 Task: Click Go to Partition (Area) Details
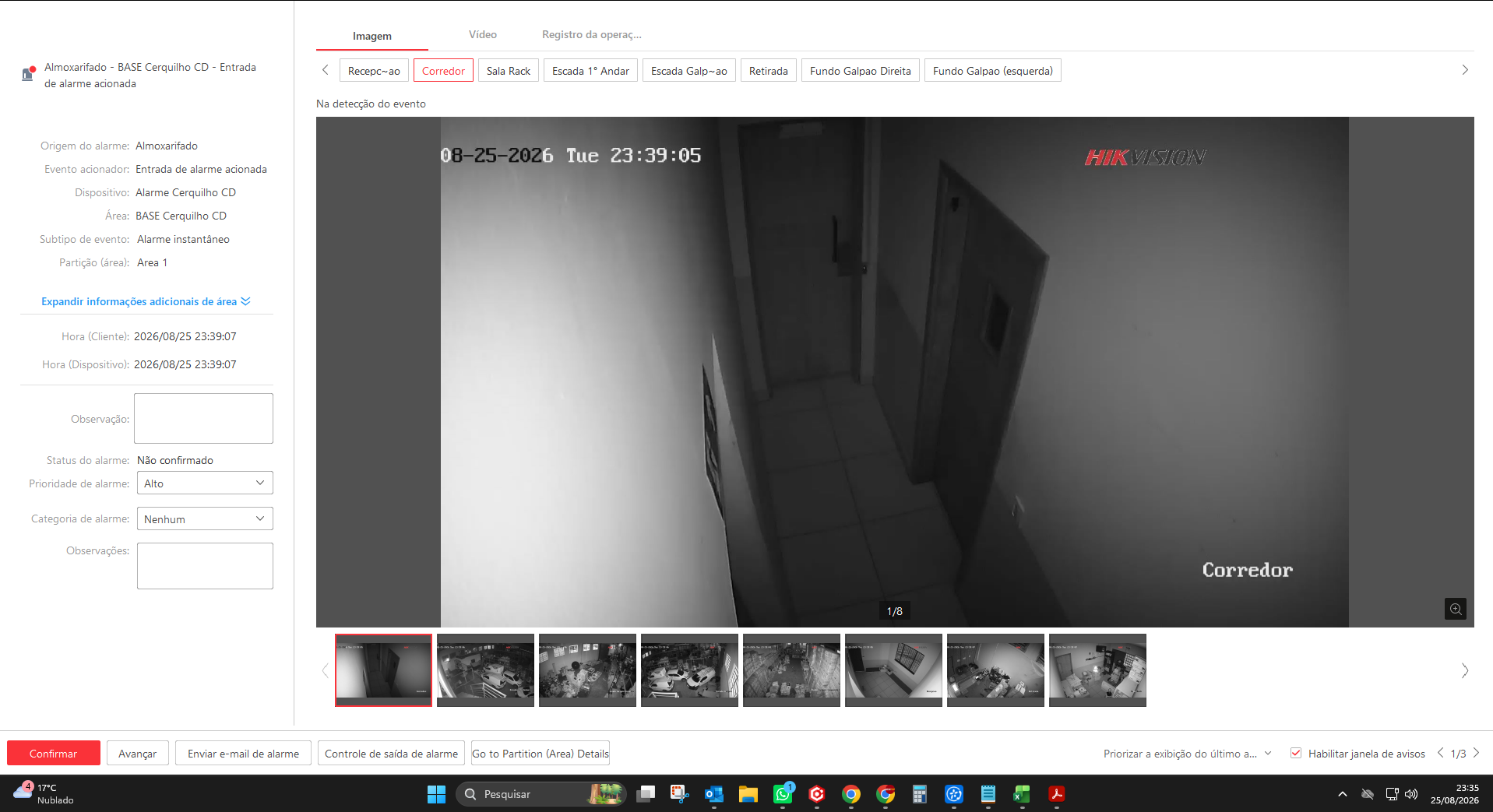click(541, 753)
